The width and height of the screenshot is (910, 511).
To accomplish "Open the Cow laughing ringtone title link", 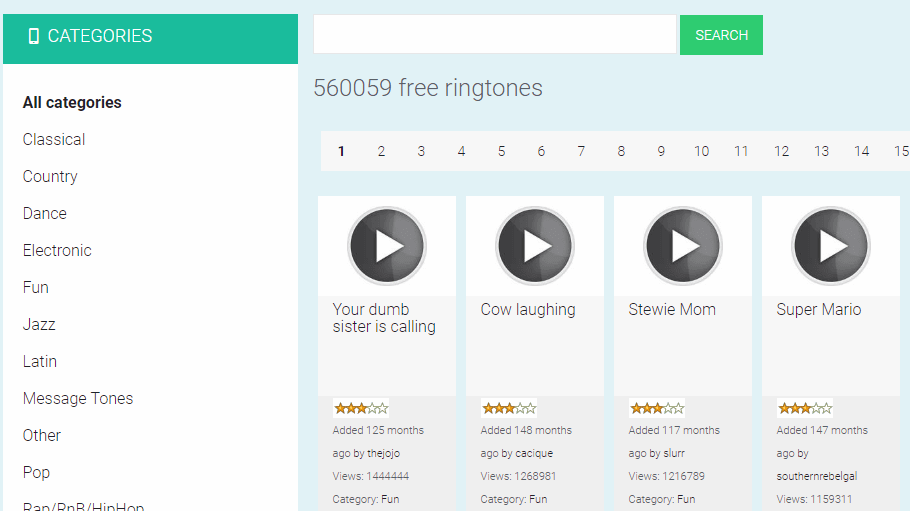I will (528, 310).
